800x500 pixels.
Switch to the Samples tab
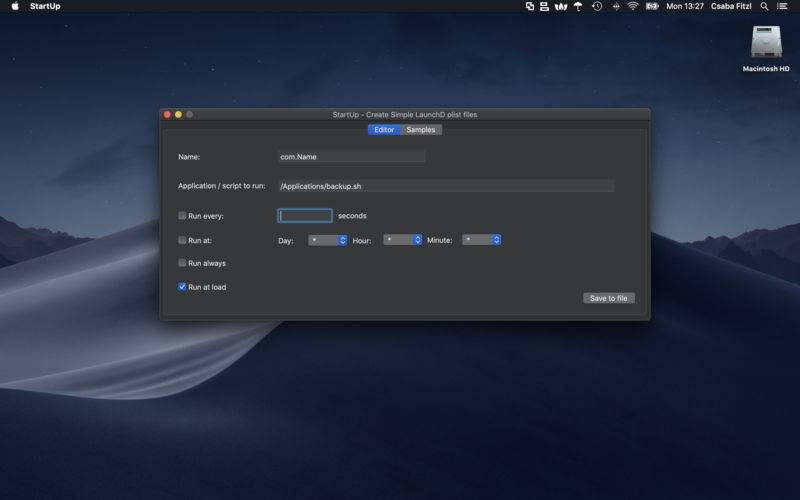tap(421, 130)
